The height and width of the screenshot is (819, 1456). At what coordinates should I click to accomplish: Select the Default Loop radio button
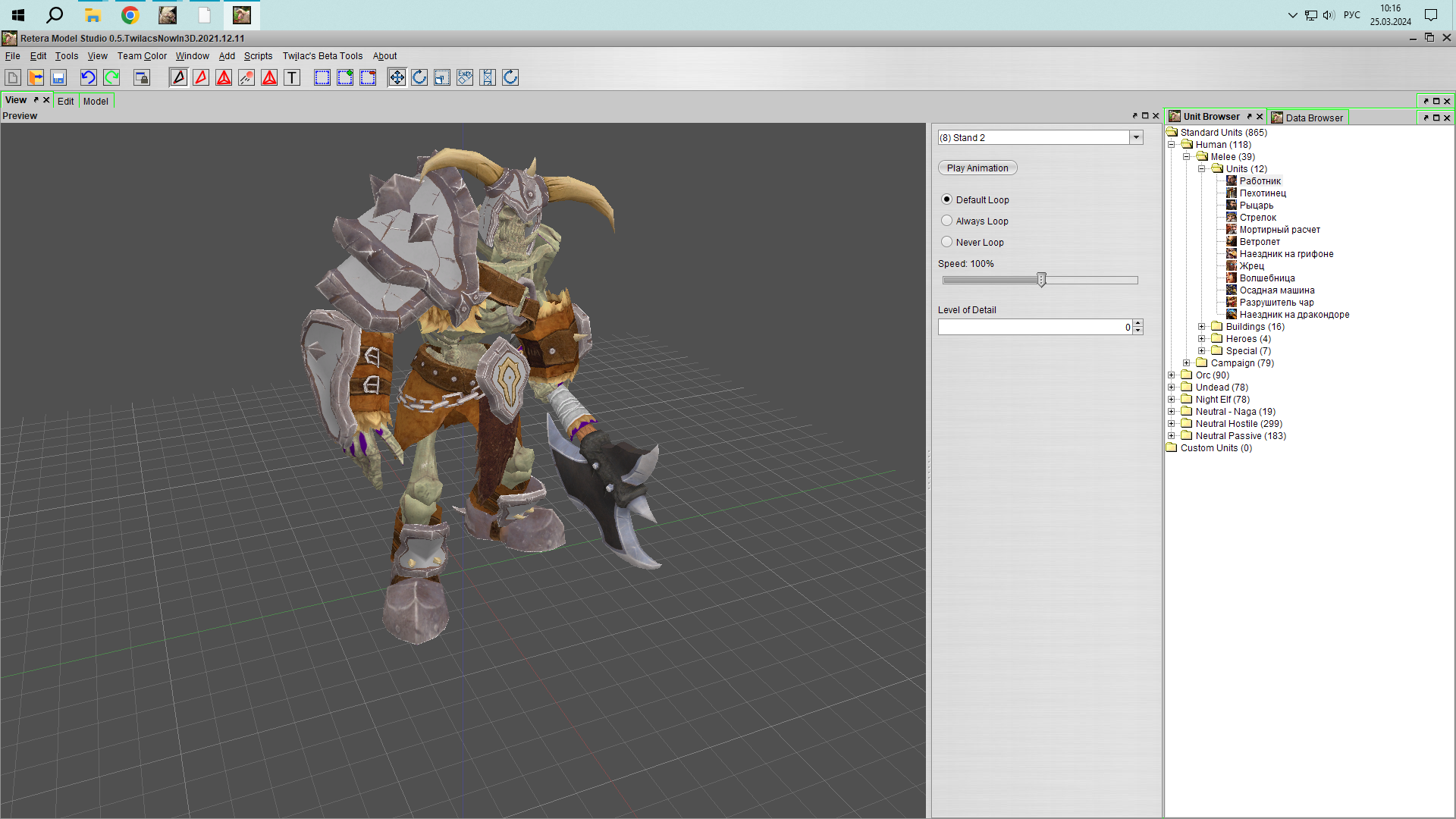[x=946, y=199]
